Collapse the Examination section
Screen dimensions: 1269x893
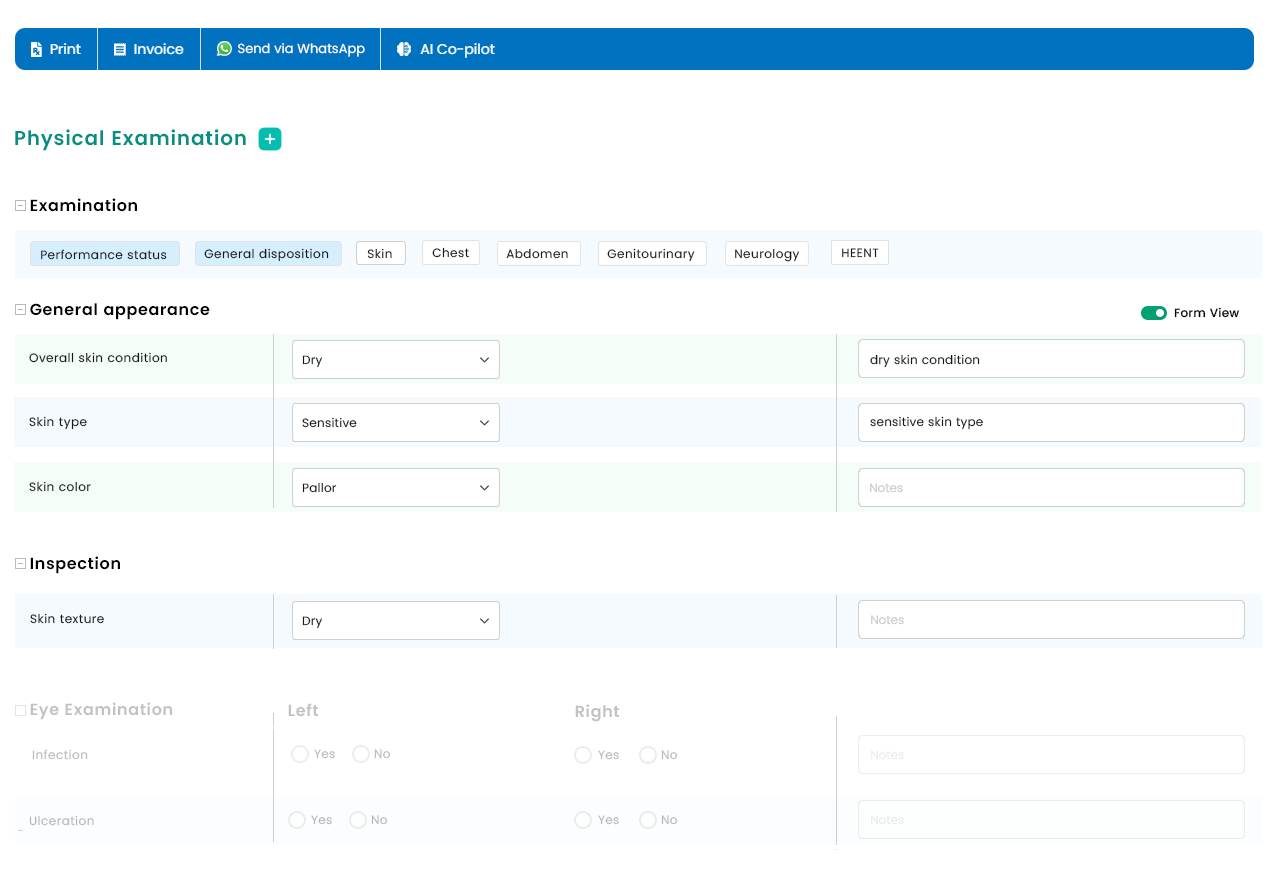(x=20, y=205)
